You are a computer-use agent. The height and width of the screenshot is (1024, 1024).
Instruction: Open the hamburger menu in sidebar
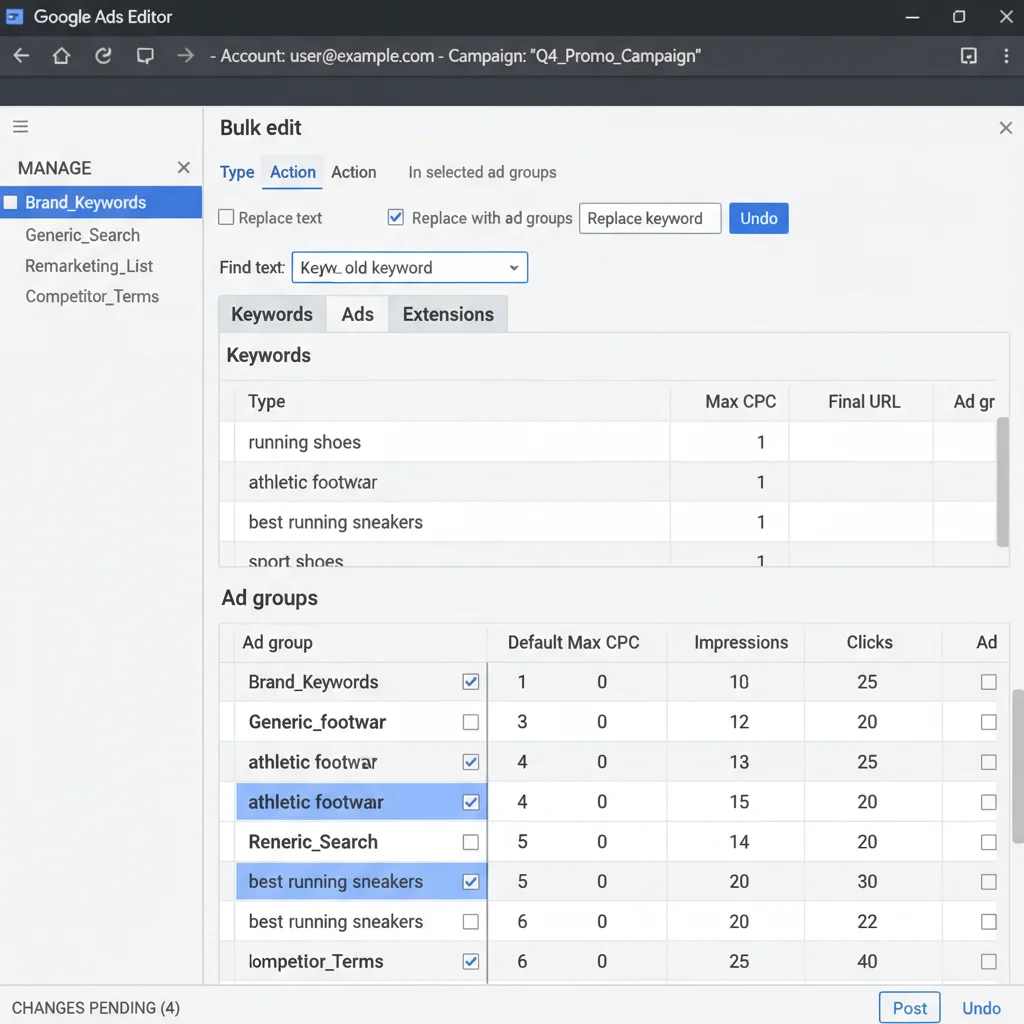20,127
